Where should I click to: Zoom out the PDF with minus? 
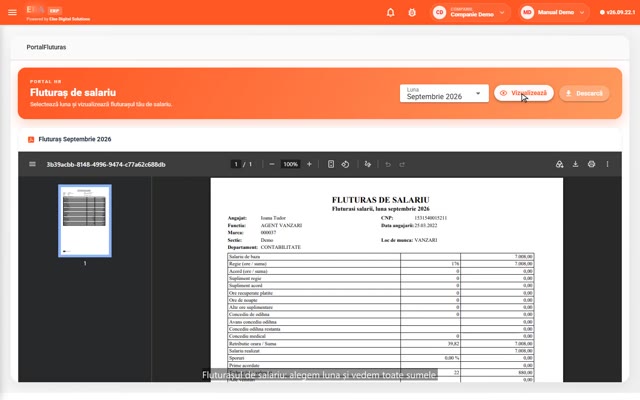pos(272,164)
